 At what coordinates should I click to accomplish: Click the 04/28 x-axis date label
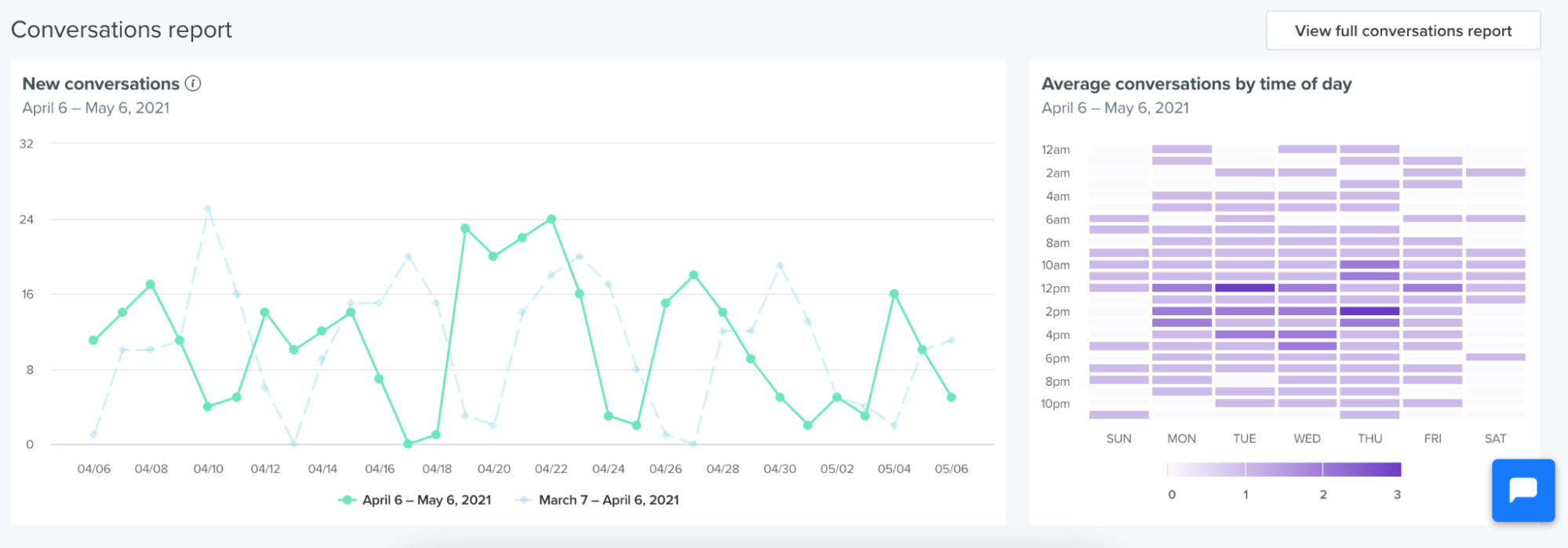(722, 469)
